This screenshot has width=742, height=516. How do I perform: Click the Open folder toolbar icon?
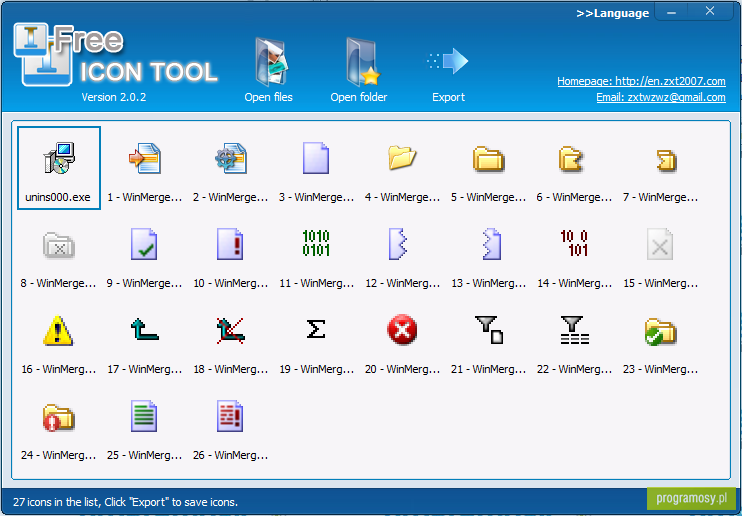(362, 62)
